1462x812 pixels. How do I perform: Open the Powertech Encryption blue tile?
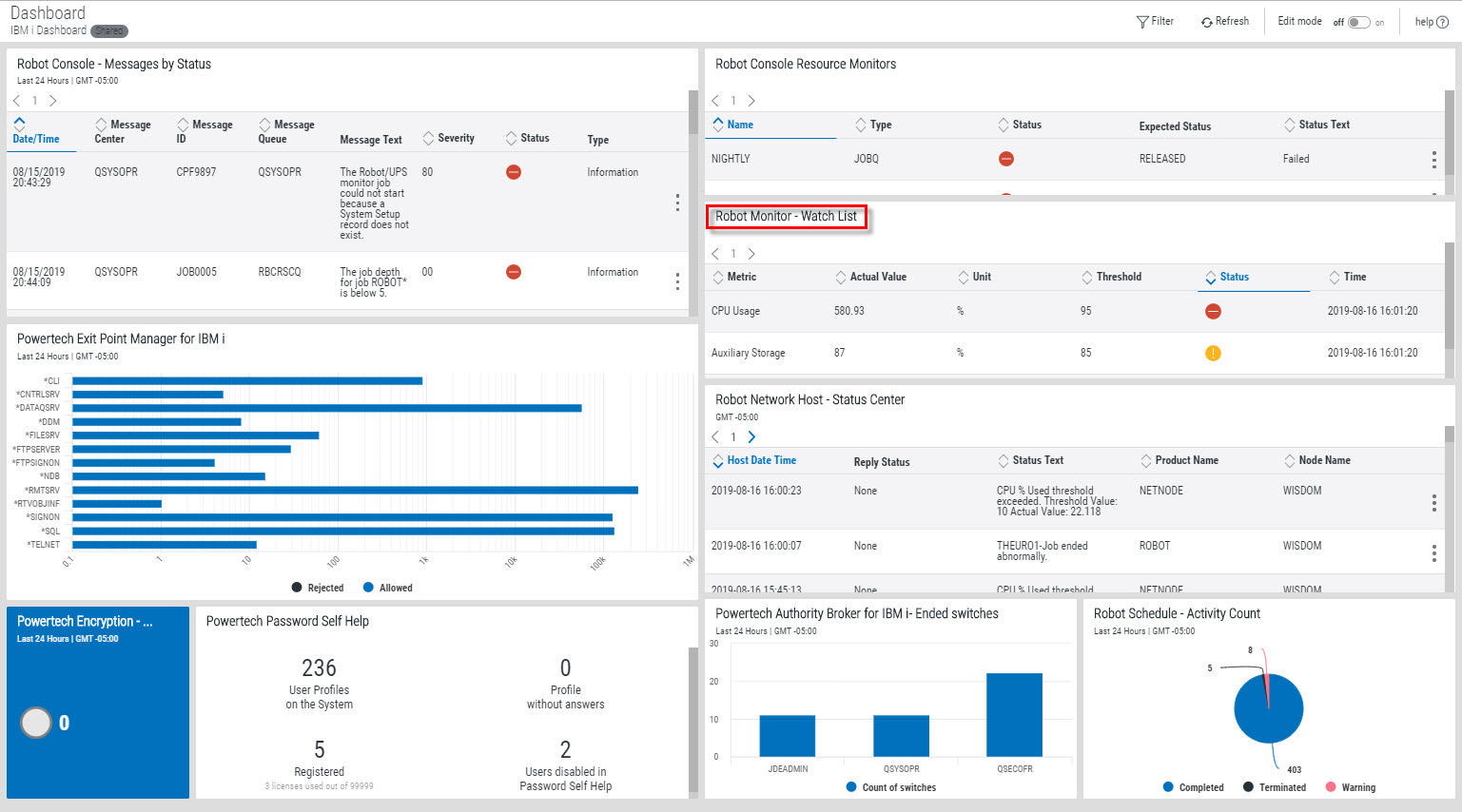[x=98, y=703]
